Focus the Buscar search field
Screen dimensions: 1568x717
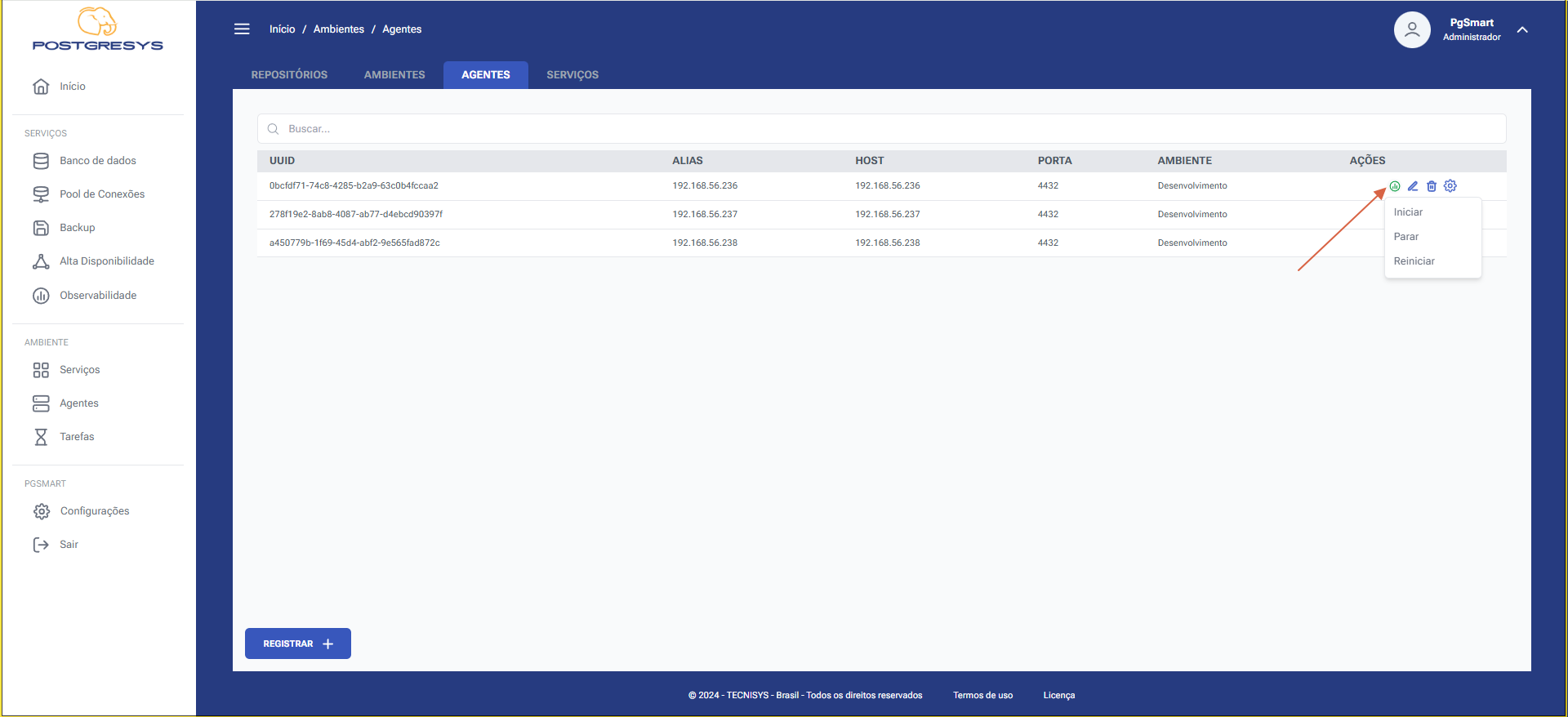pos(882,129)
